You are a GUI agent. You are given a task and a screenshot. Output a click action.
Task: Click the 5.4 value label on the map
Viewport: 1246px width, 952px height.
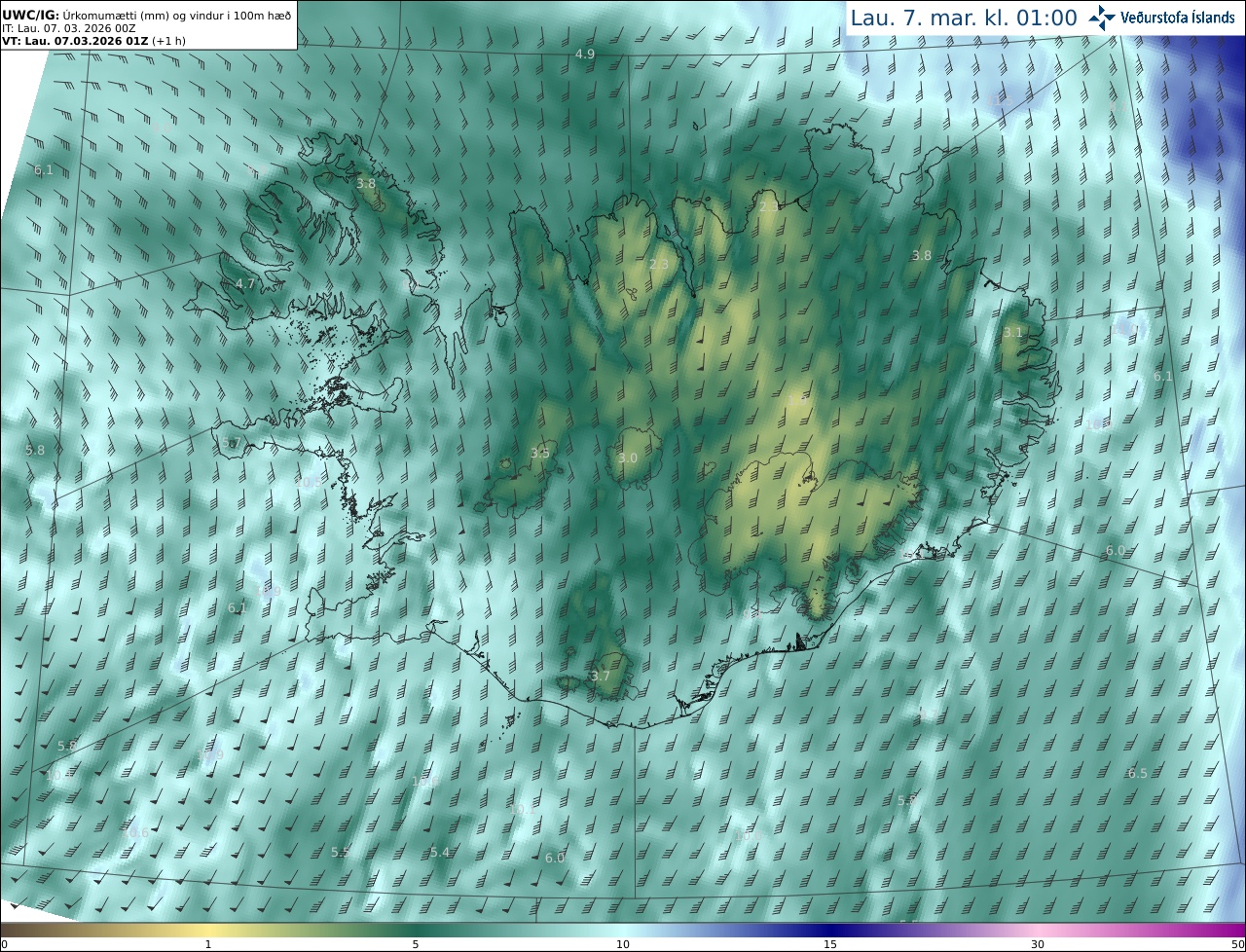(x=440, y=853)
